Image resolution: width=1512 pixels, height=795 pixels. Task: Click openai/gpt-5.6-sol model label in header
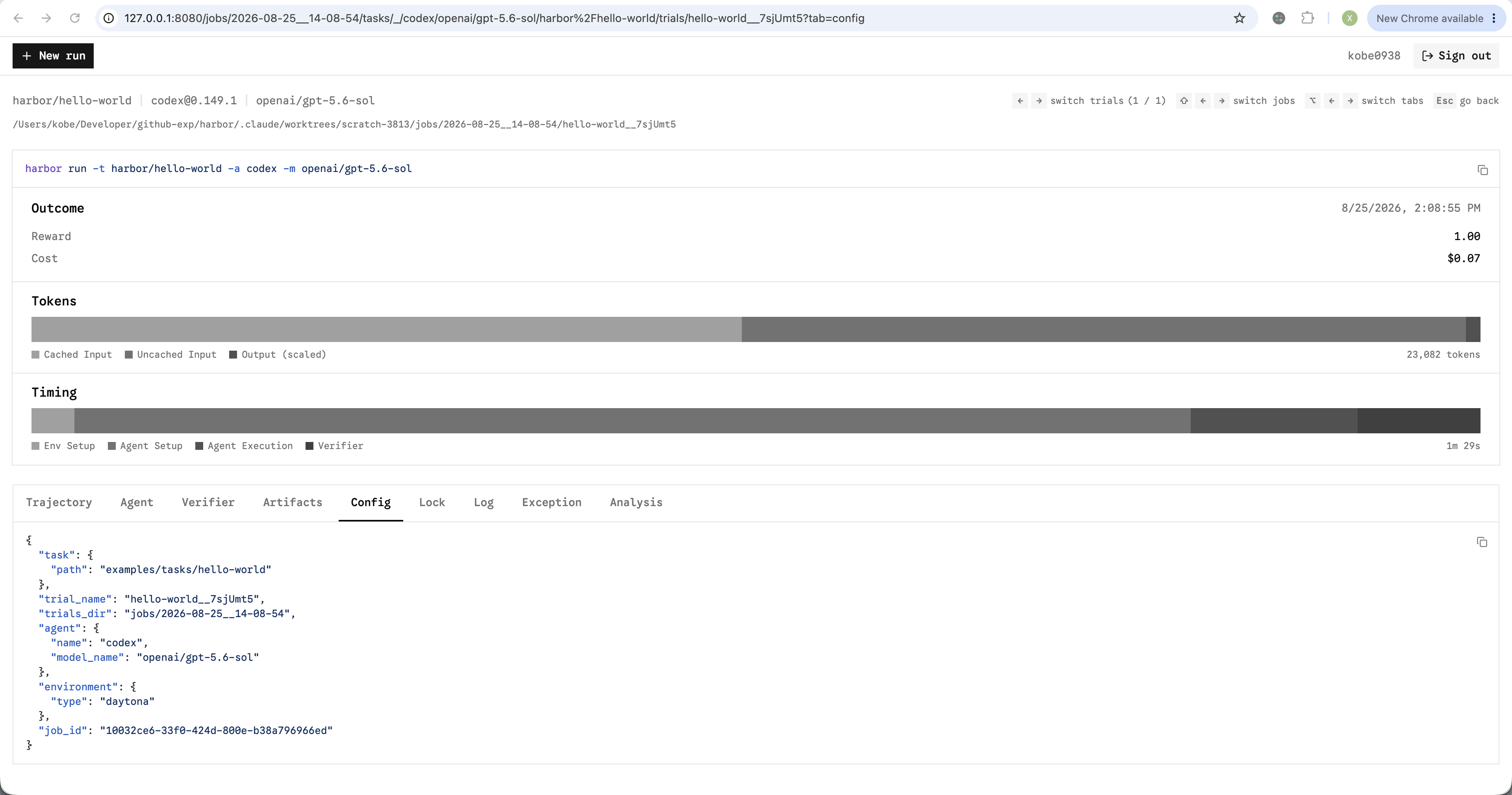[315, 101]
